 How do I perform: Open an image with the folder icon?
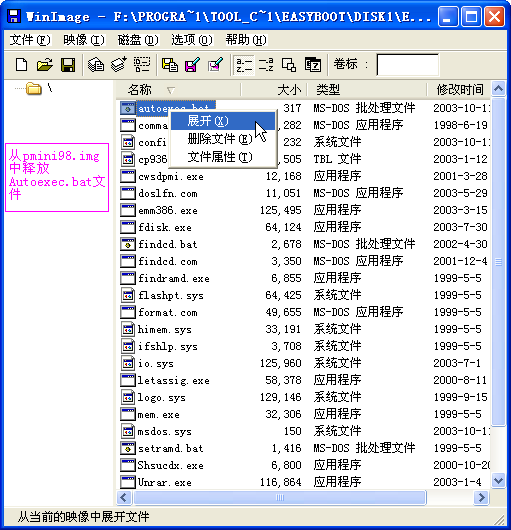click(45, 65)
